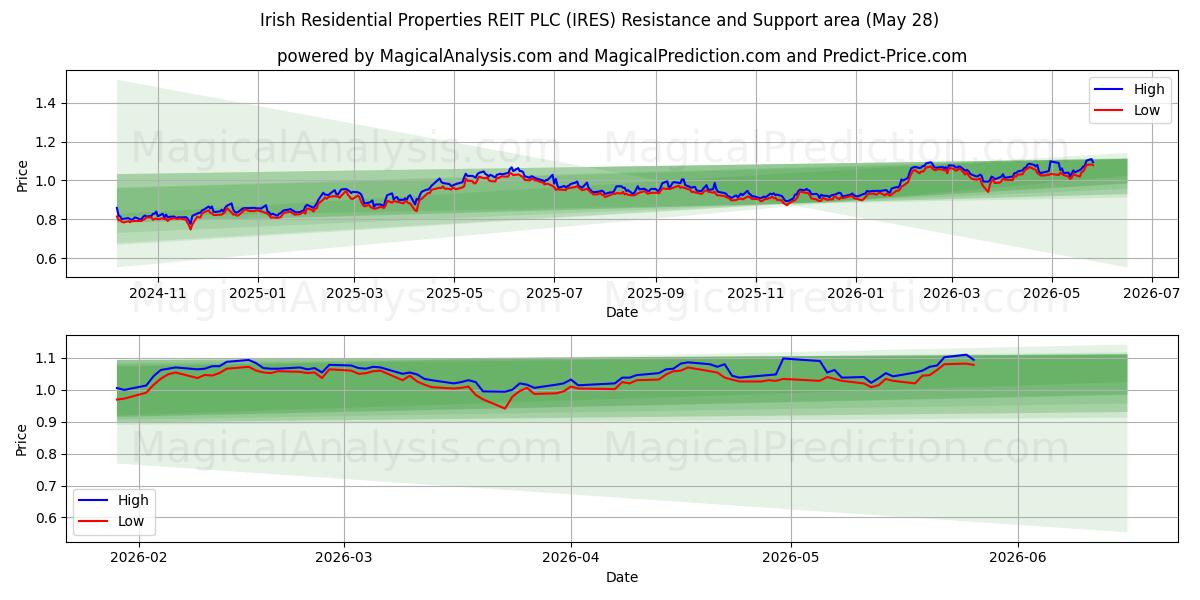Click the '2026-07' tick label

[1151, 293]
